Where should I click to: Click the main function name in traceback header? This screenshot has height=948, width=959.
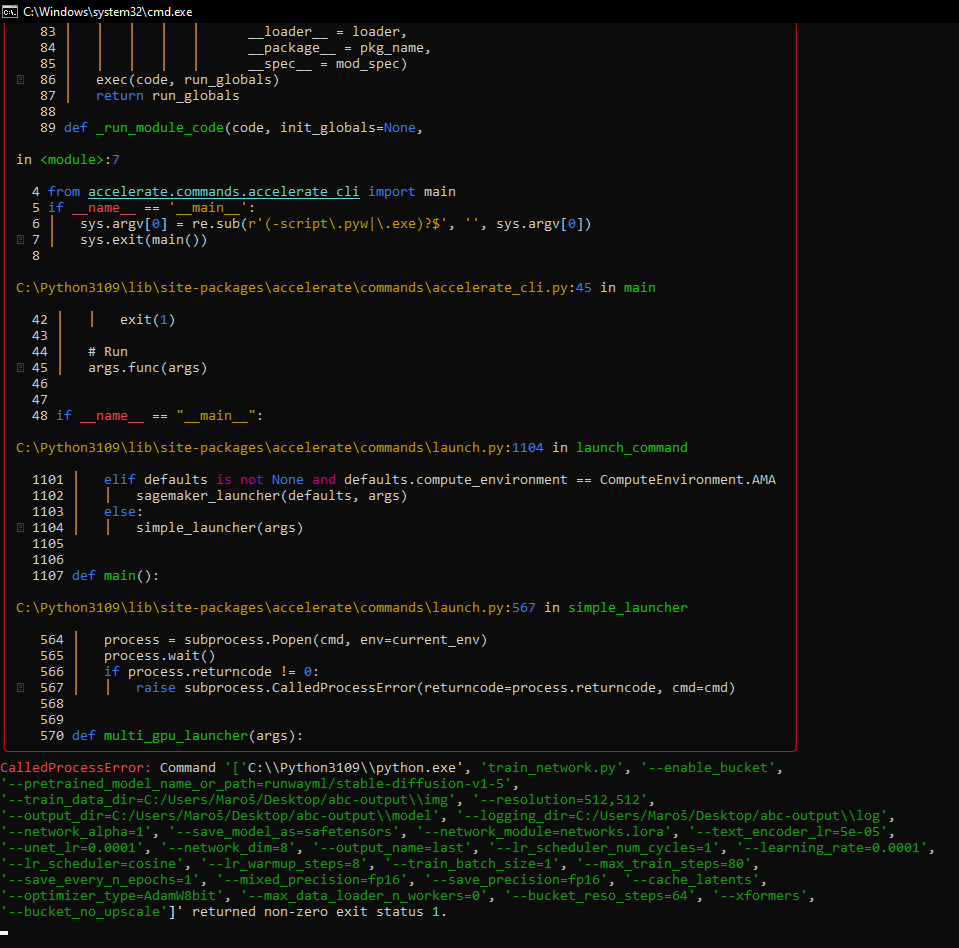click(639, 287)
